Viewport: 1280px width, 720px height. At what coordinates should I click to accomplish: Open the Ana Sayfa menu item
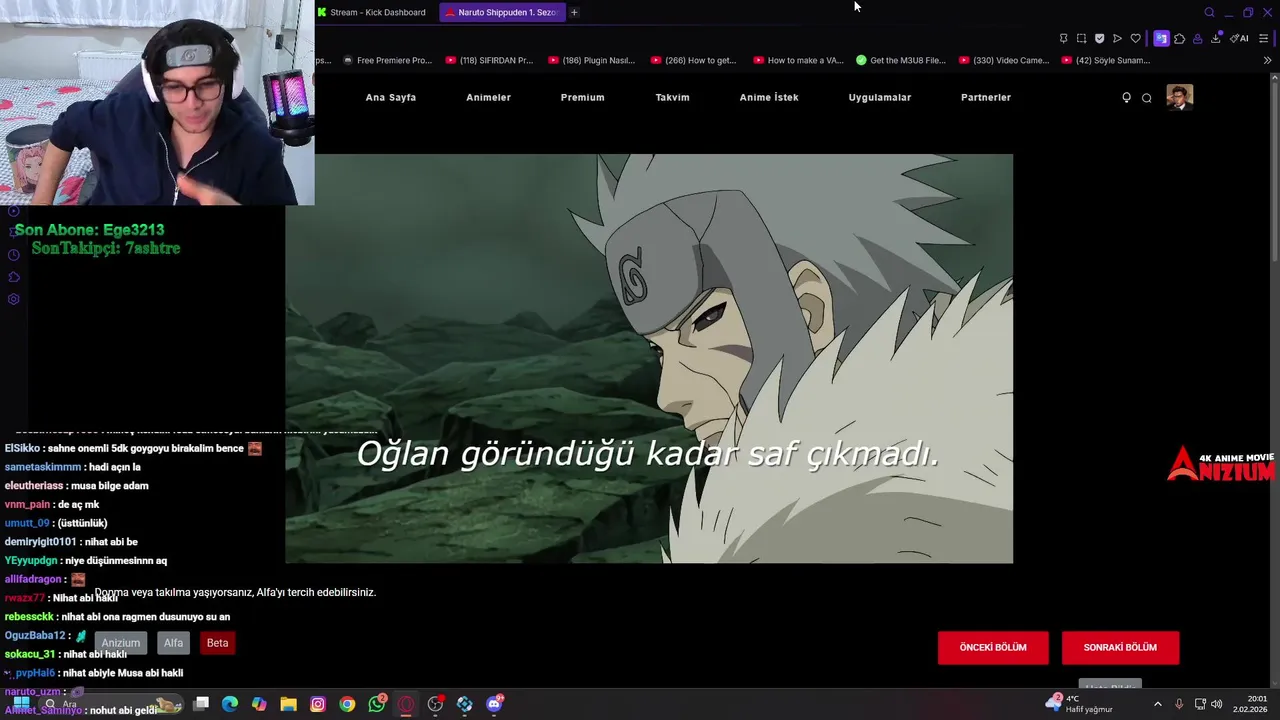pyautogui.click(x=390, y=97)
